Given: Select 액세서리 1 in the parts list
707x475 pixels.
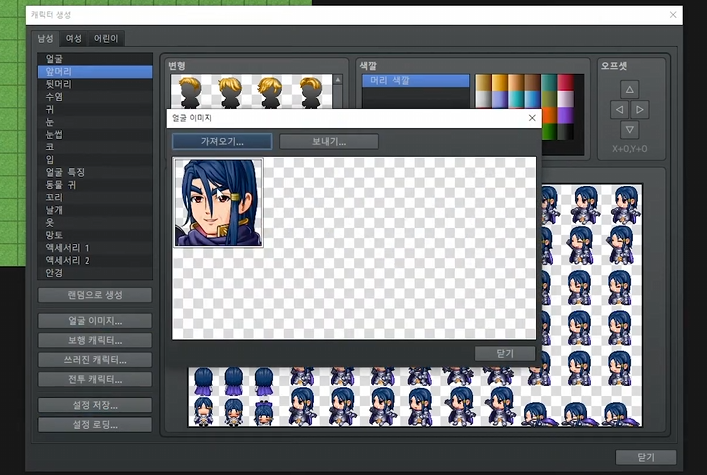Looking at the screenshot, I should (x=95, y=248).
